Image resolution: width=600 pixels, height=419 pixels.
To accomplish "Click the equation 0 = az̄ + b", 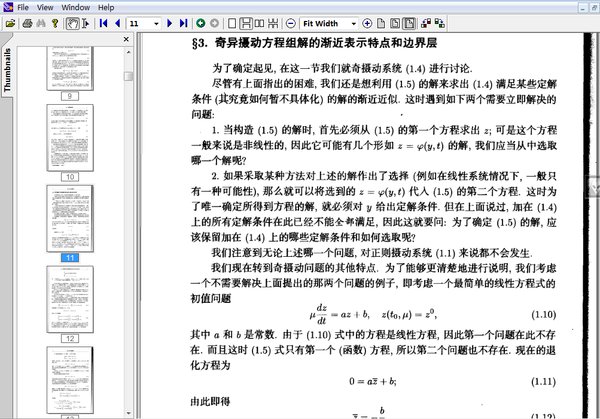I will [373, 381].
